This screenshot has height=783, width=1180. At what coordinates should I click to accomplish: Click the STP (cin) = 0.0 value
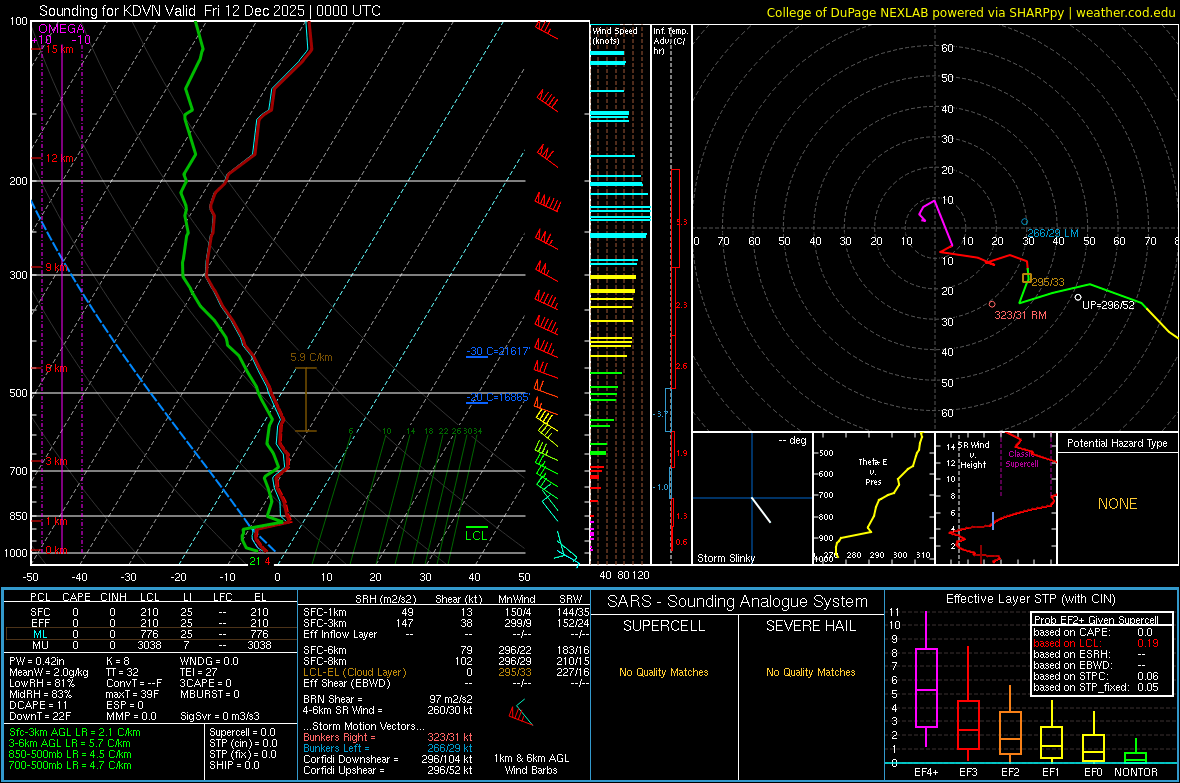click(x=243, y=743)
